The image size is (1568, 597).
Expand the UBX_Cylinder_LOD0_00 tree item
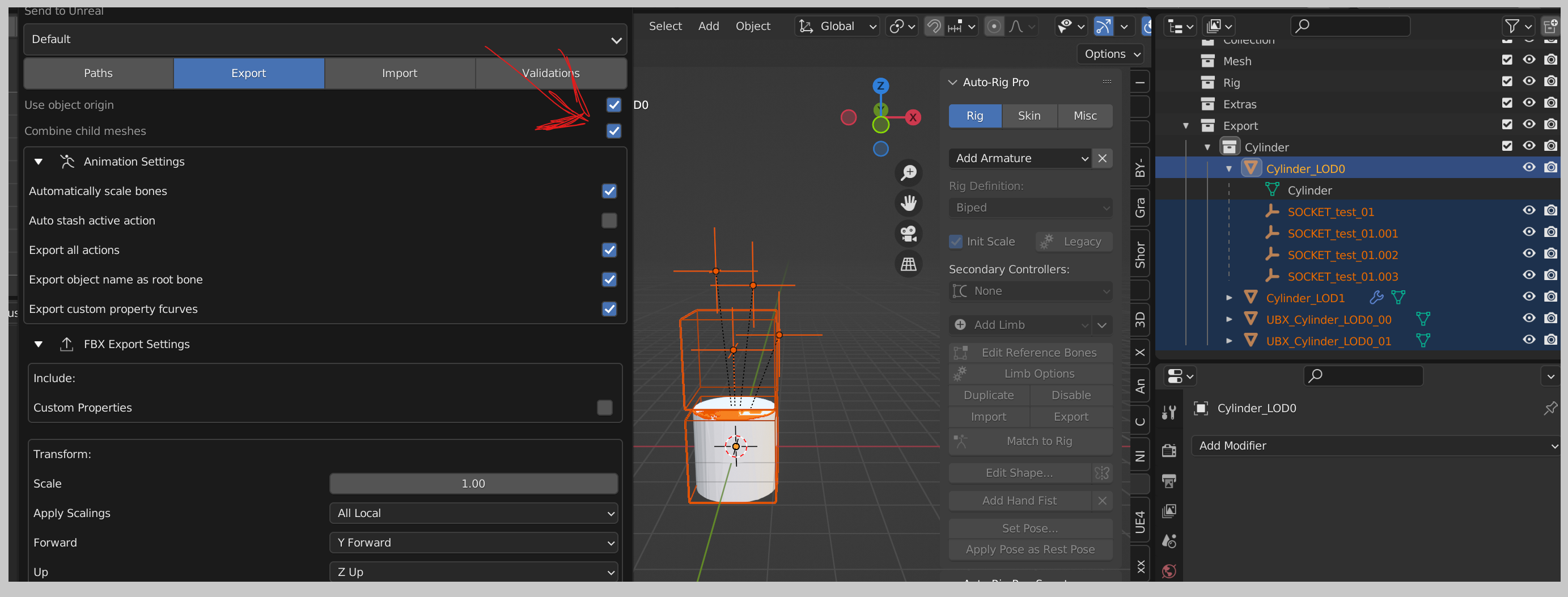coord(1229,319)
